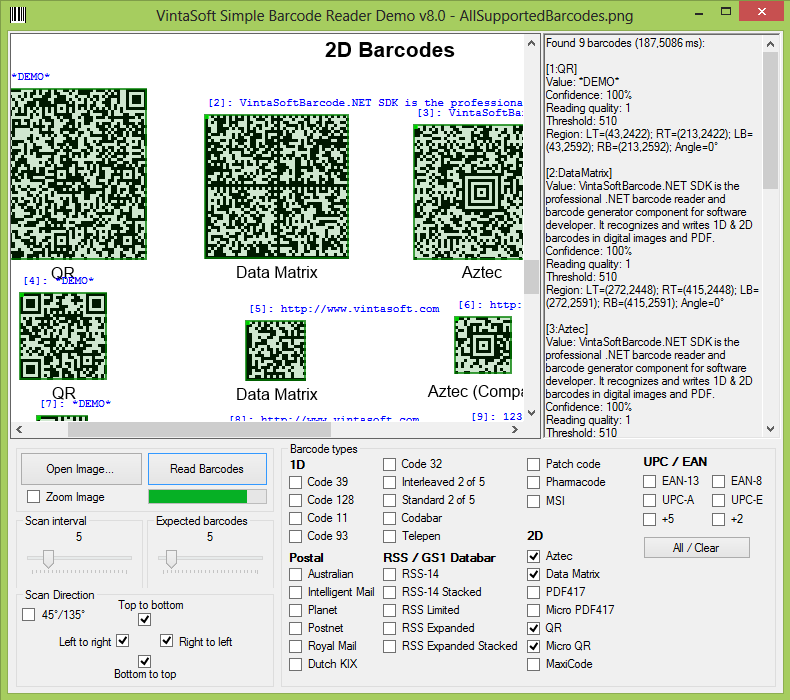Click the small Data Matrix barcode [5]
This screenshot has width=790, height=700.
(276, 350)
